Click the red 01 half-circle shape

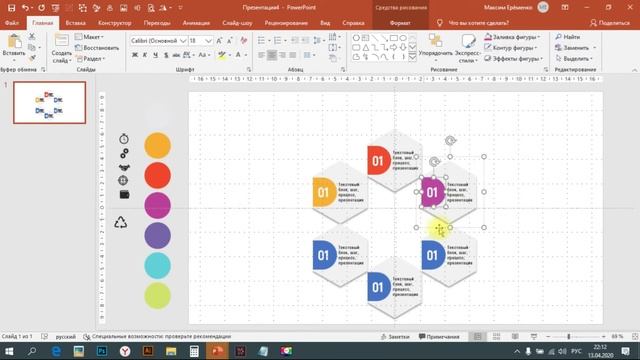click(378, 160)
